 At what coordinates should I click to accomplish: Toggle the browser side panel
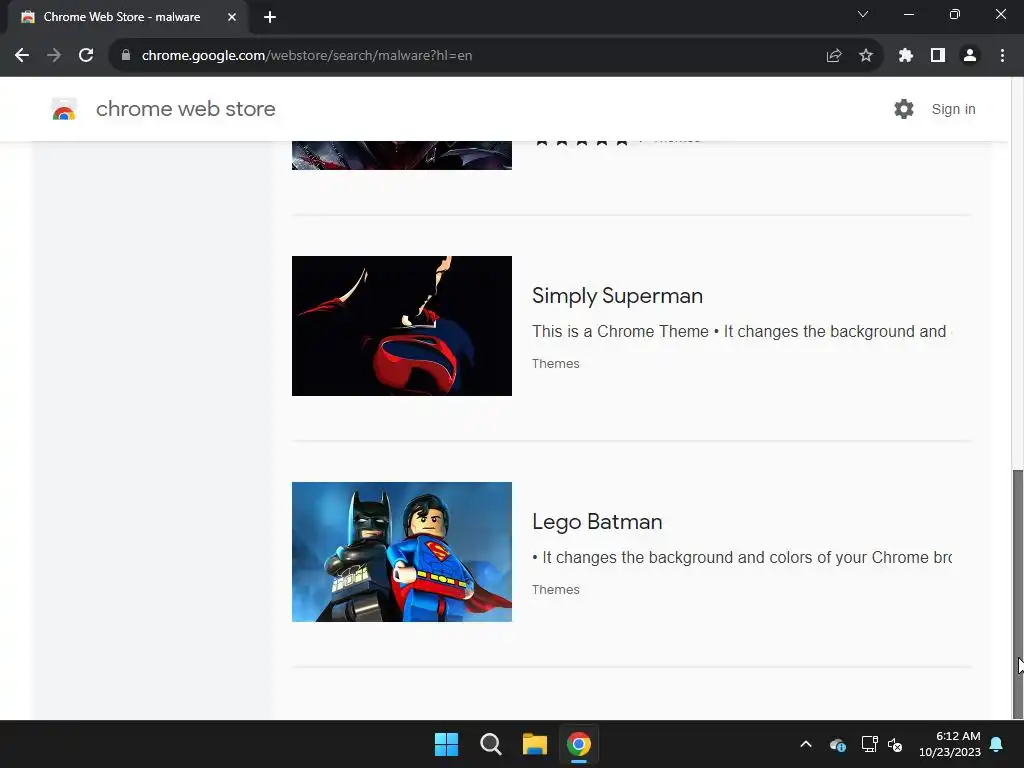click(x=938, y=56)
